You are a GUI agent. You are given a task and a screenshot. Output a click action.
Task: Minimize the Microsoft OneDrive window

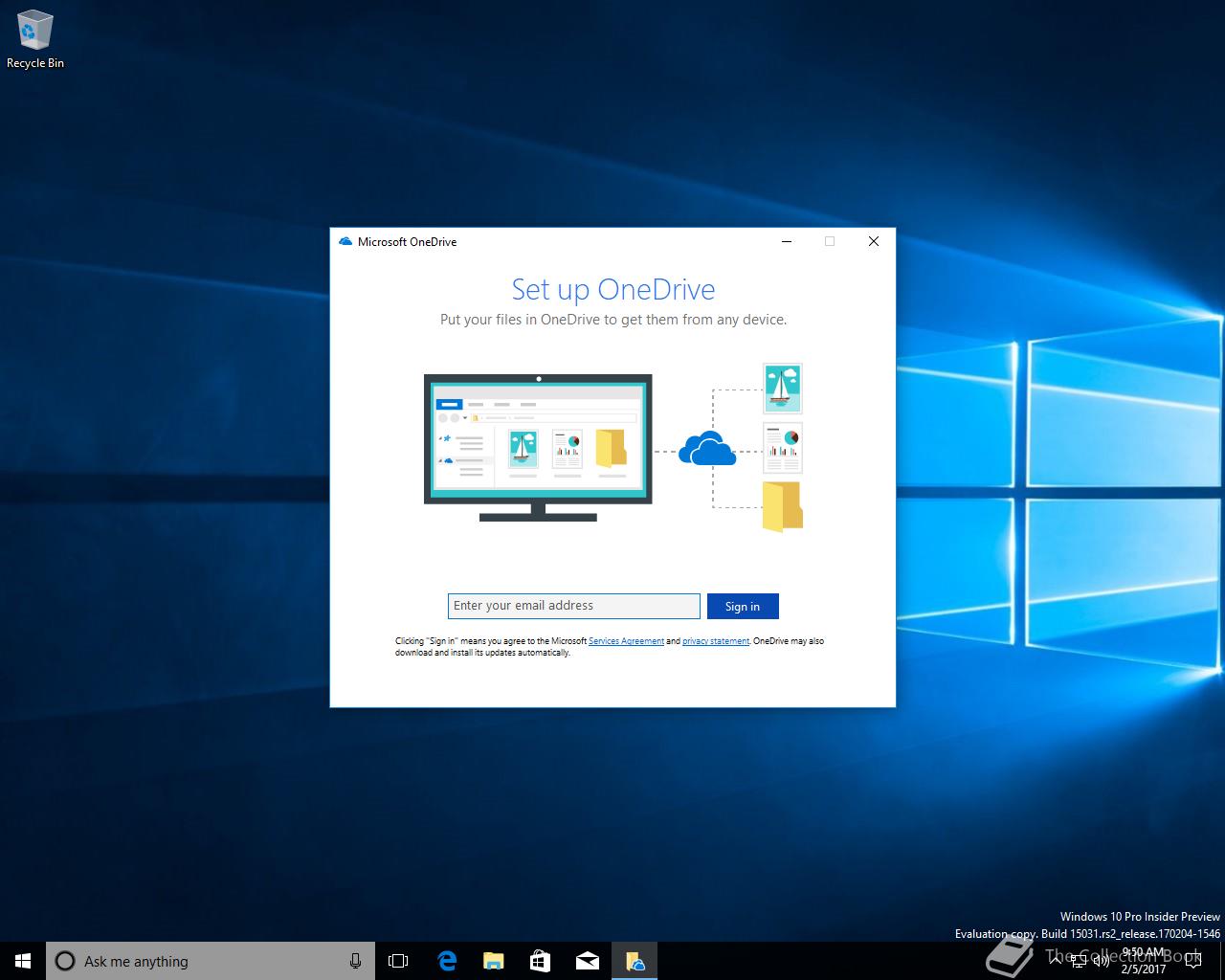pyautogui.click(x=787, y=241)
